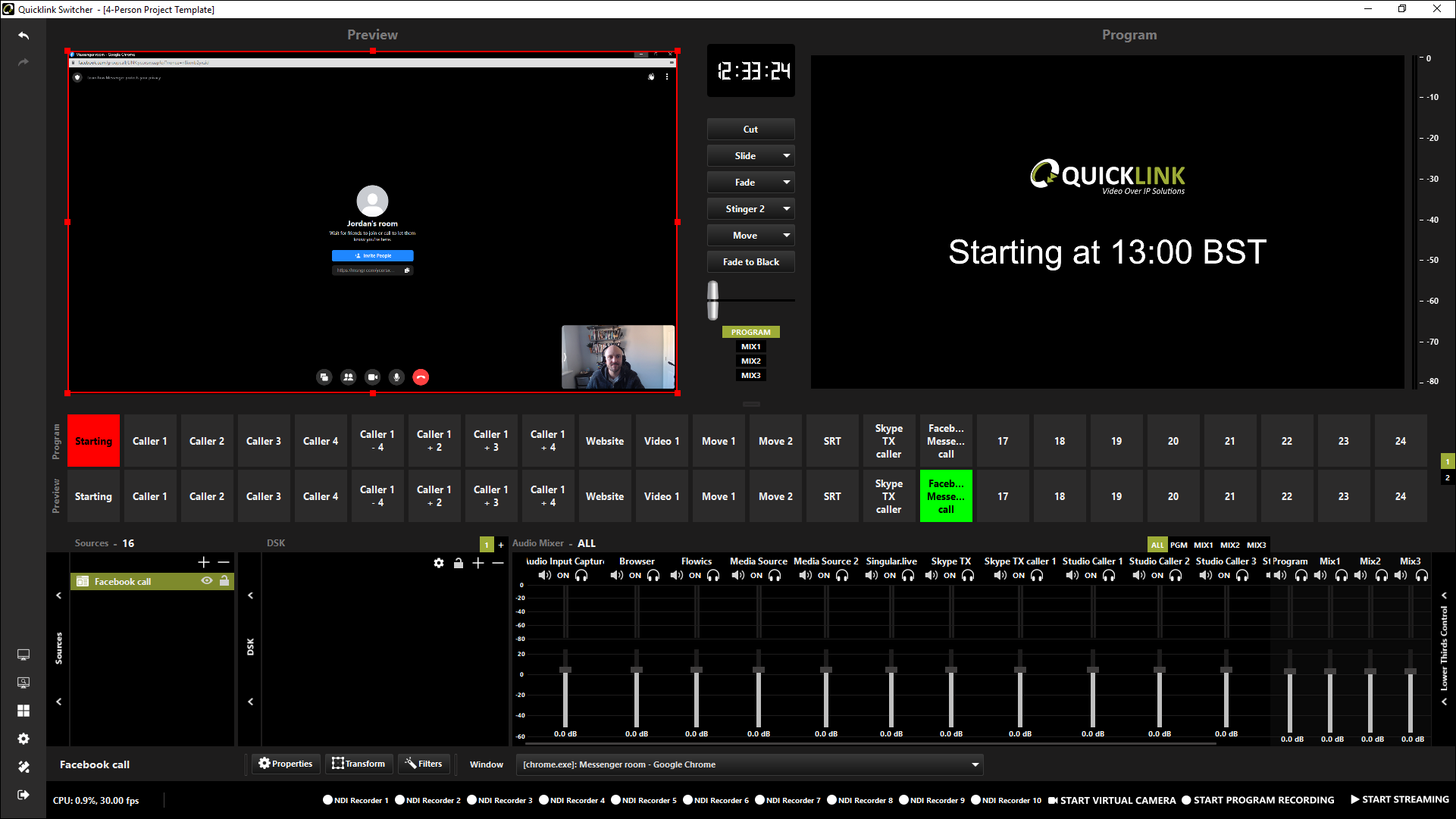Open the multiview grid icon
This screenshot has width=1456, height=819.
[23, 711]
